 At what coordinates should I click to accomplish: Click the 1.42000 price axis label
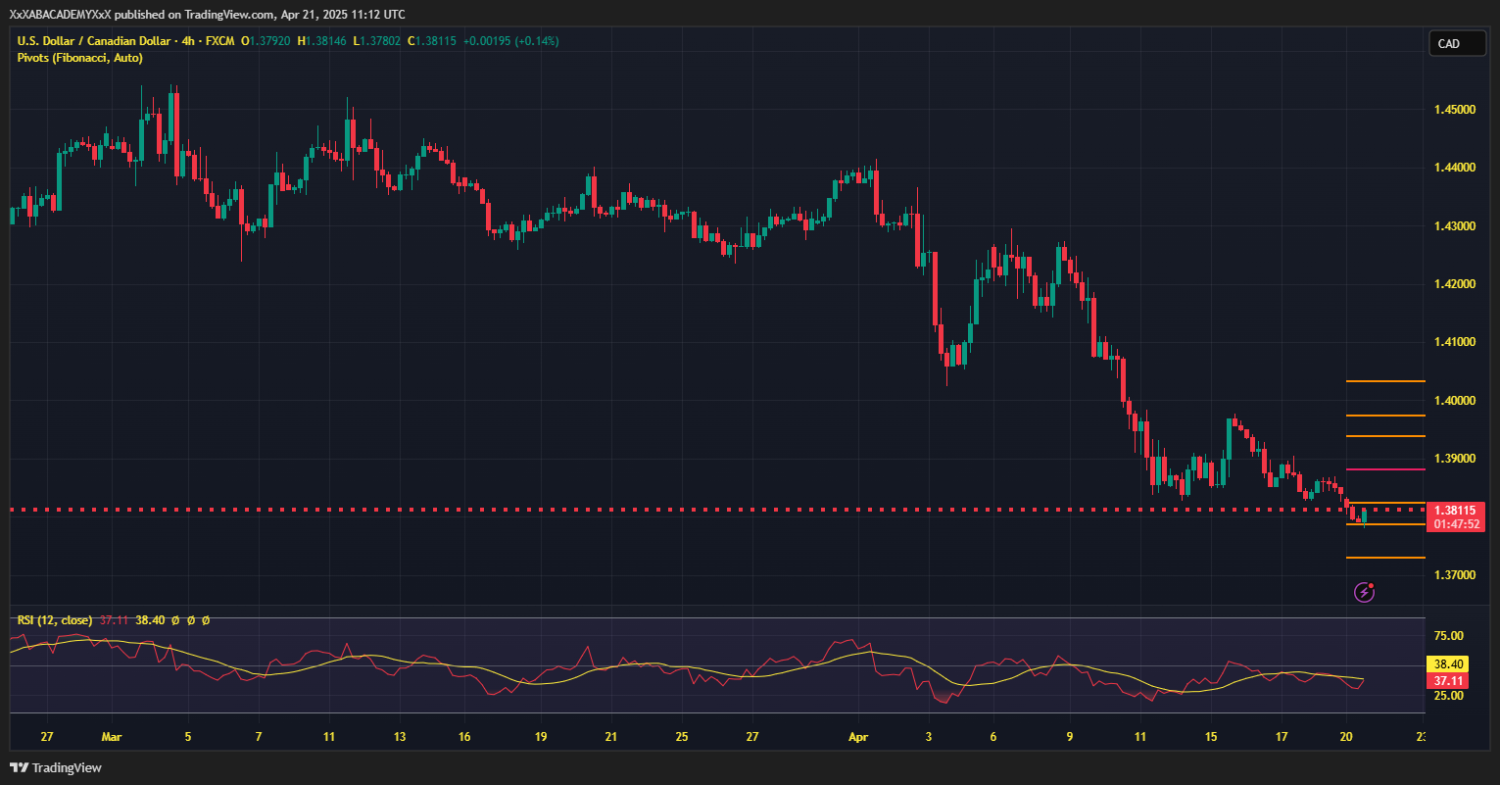click(x=1454, y=284)
